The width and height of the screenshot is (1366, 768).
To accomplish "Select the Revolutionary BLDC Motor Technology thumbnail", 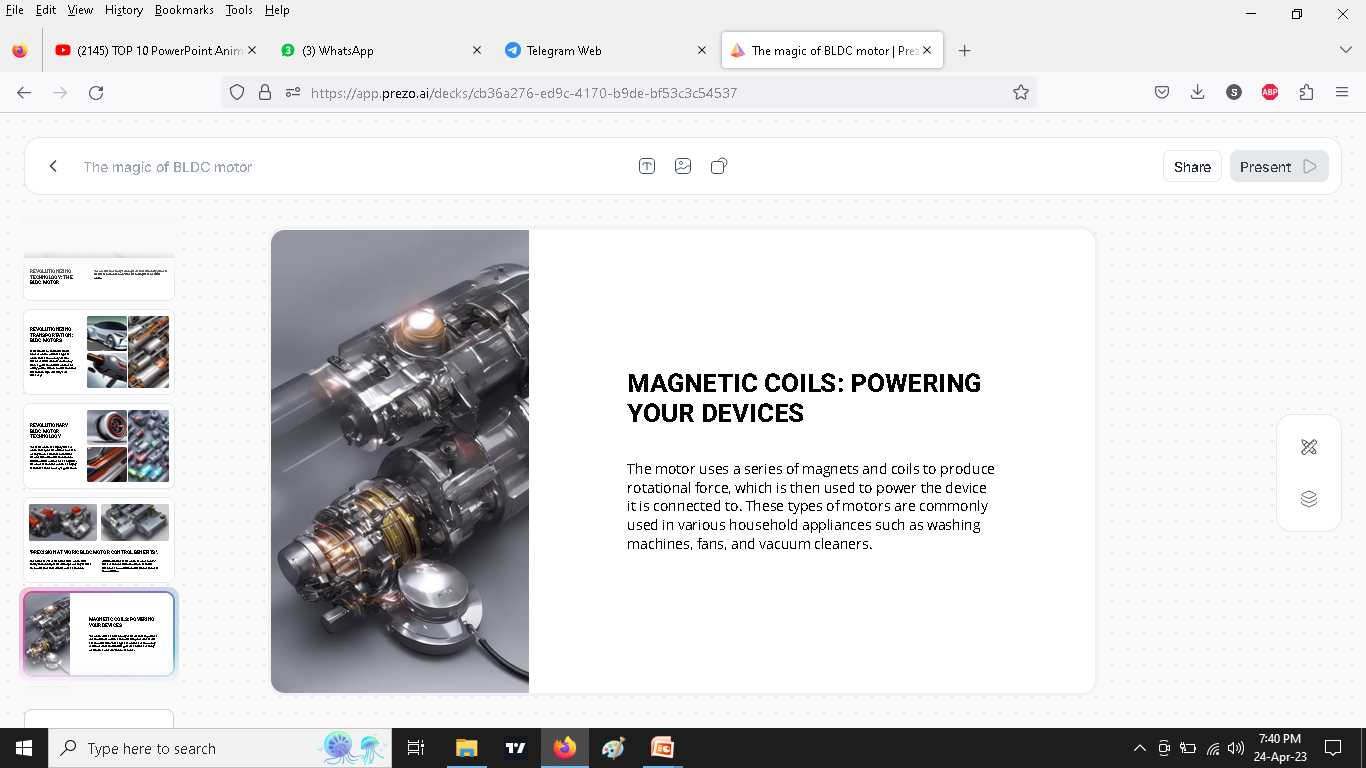I will pyautogui.click(x=99, y=446).
